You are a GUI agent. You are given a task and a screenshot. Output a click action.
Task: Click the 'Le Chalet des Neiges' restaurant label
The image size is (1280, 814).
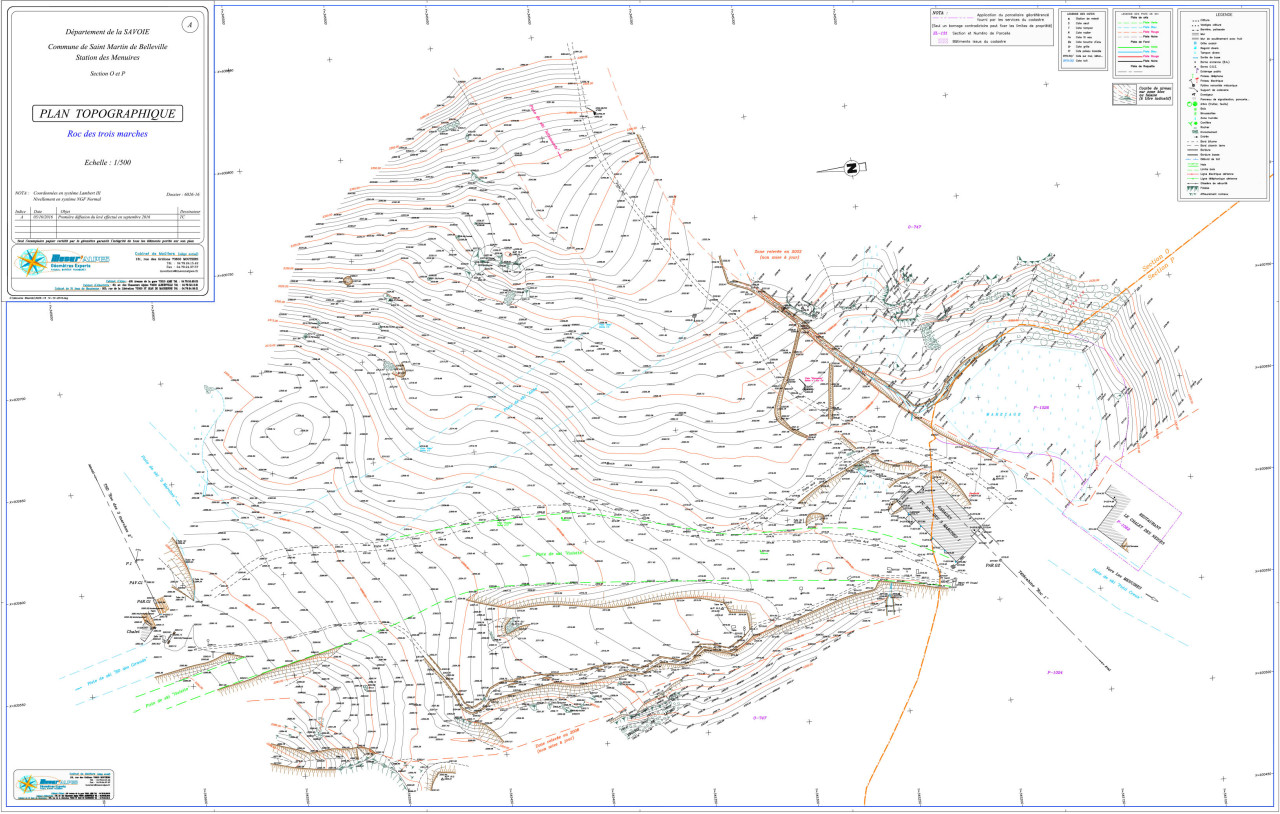point(1145,529)
